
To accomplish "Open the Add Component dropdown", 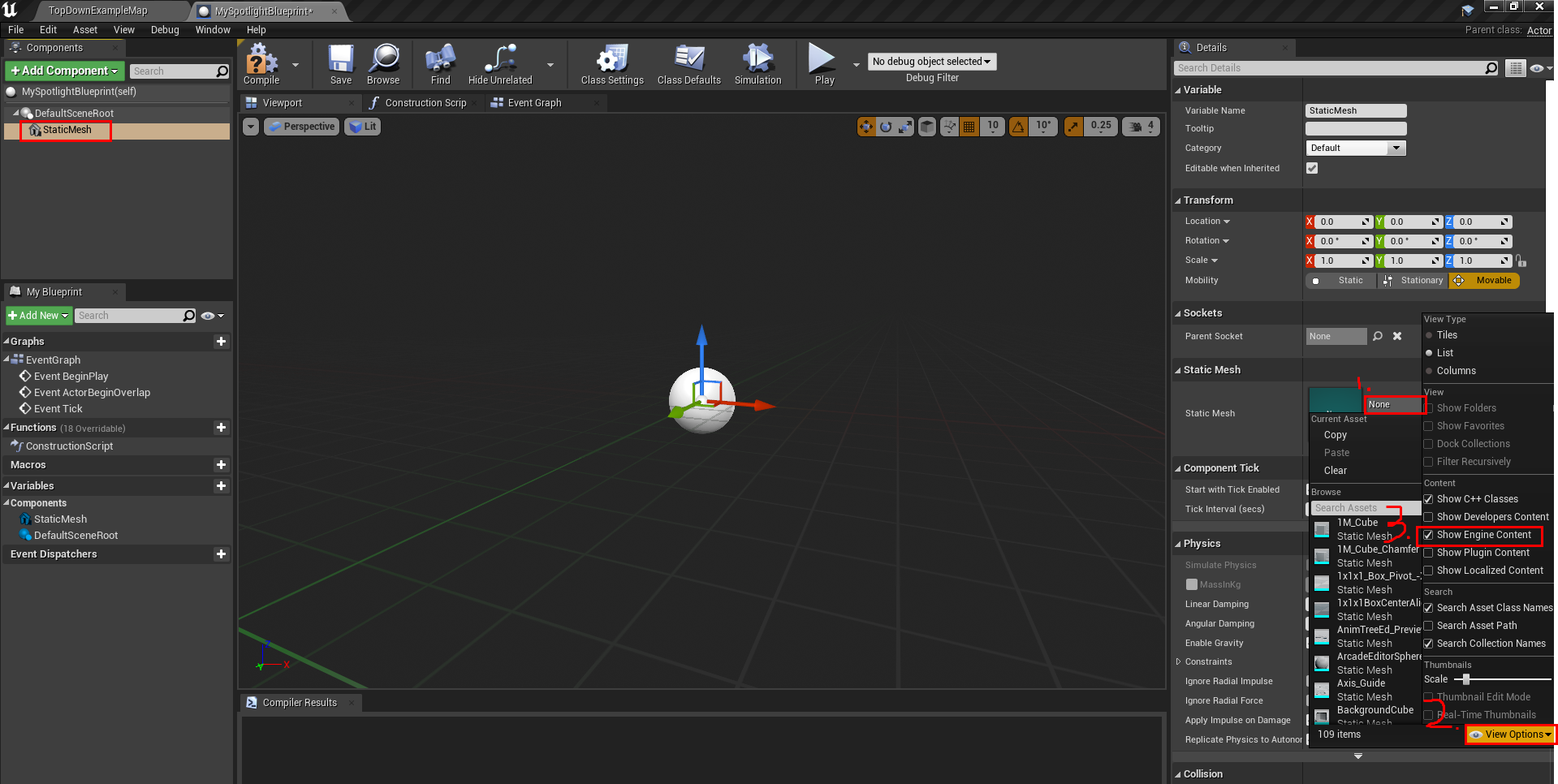I will click(x=65, y=71).
